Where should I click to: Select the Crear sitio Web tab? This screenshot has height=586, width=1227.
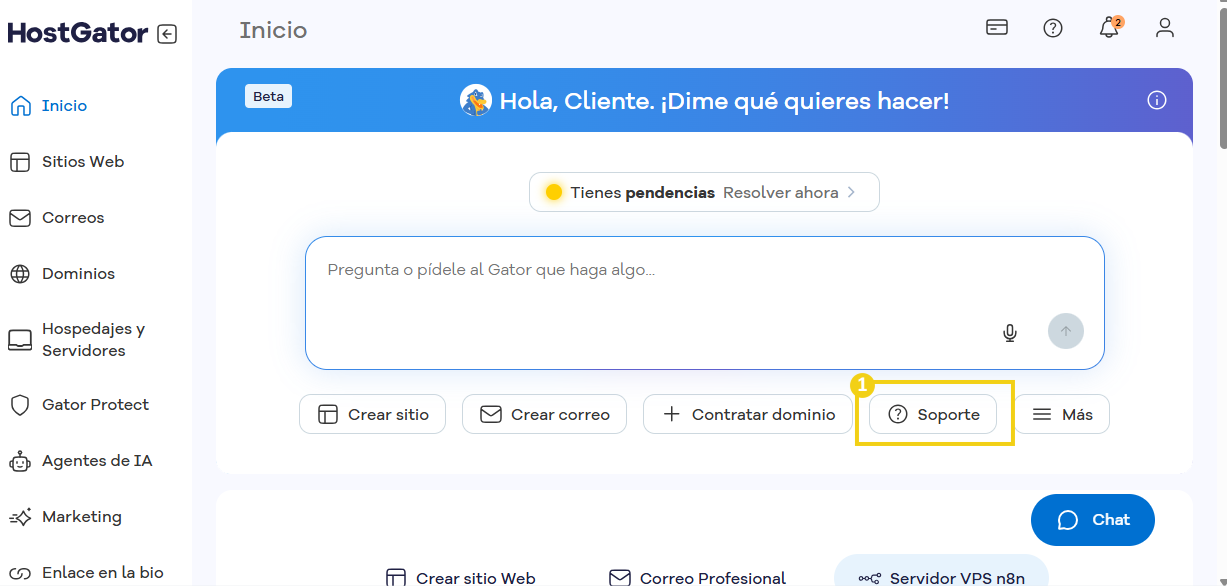[x=461, y=578]
